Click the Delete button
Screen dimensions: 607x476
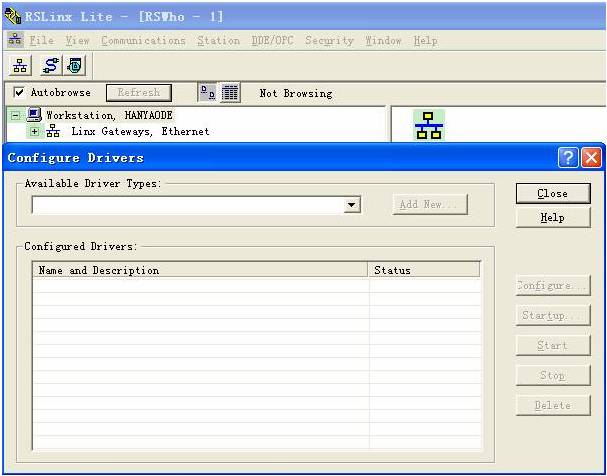pyautogui.click(x=553, y=406)
